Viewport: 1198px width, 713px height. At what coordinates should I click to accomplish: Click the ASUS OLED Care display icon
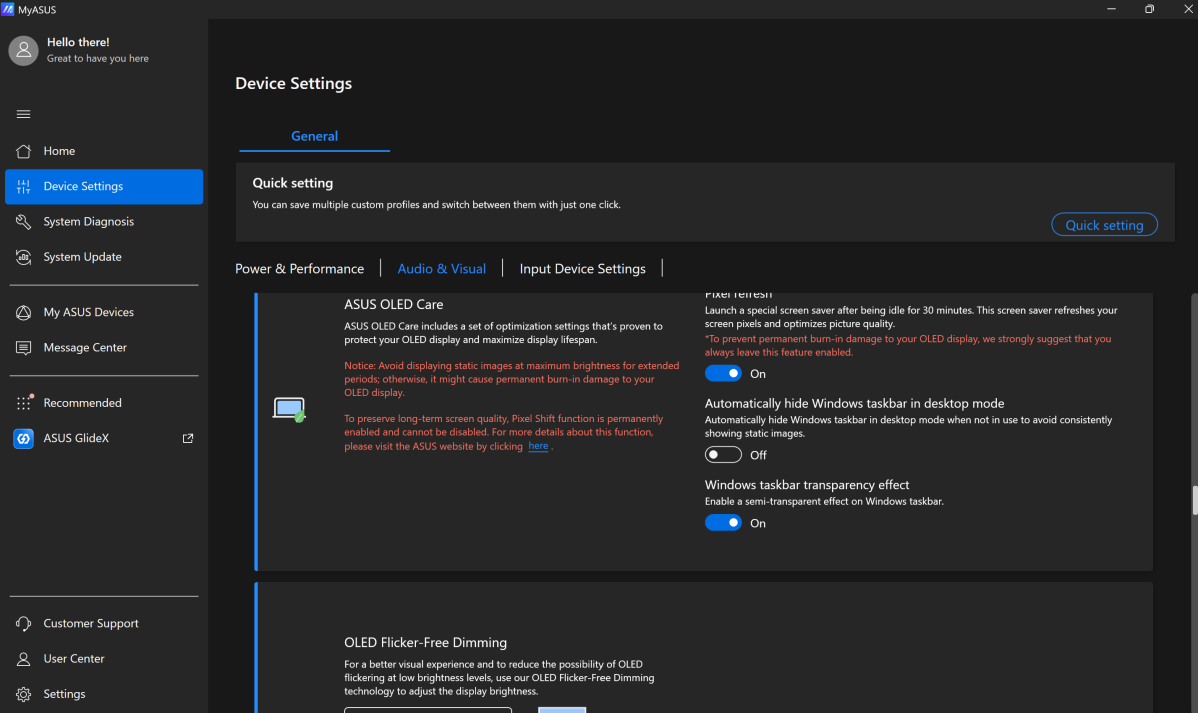click(289, 409)
